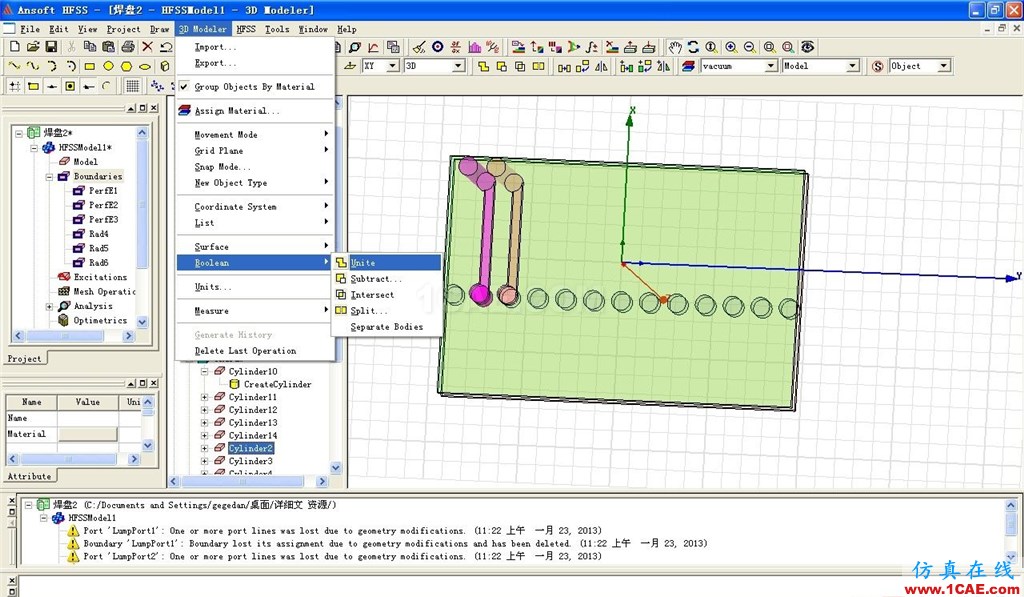The height and width of the screenshot is (597, 1024).
Task: Open the Movement Mode submenu
Action: tap(255, 134)
